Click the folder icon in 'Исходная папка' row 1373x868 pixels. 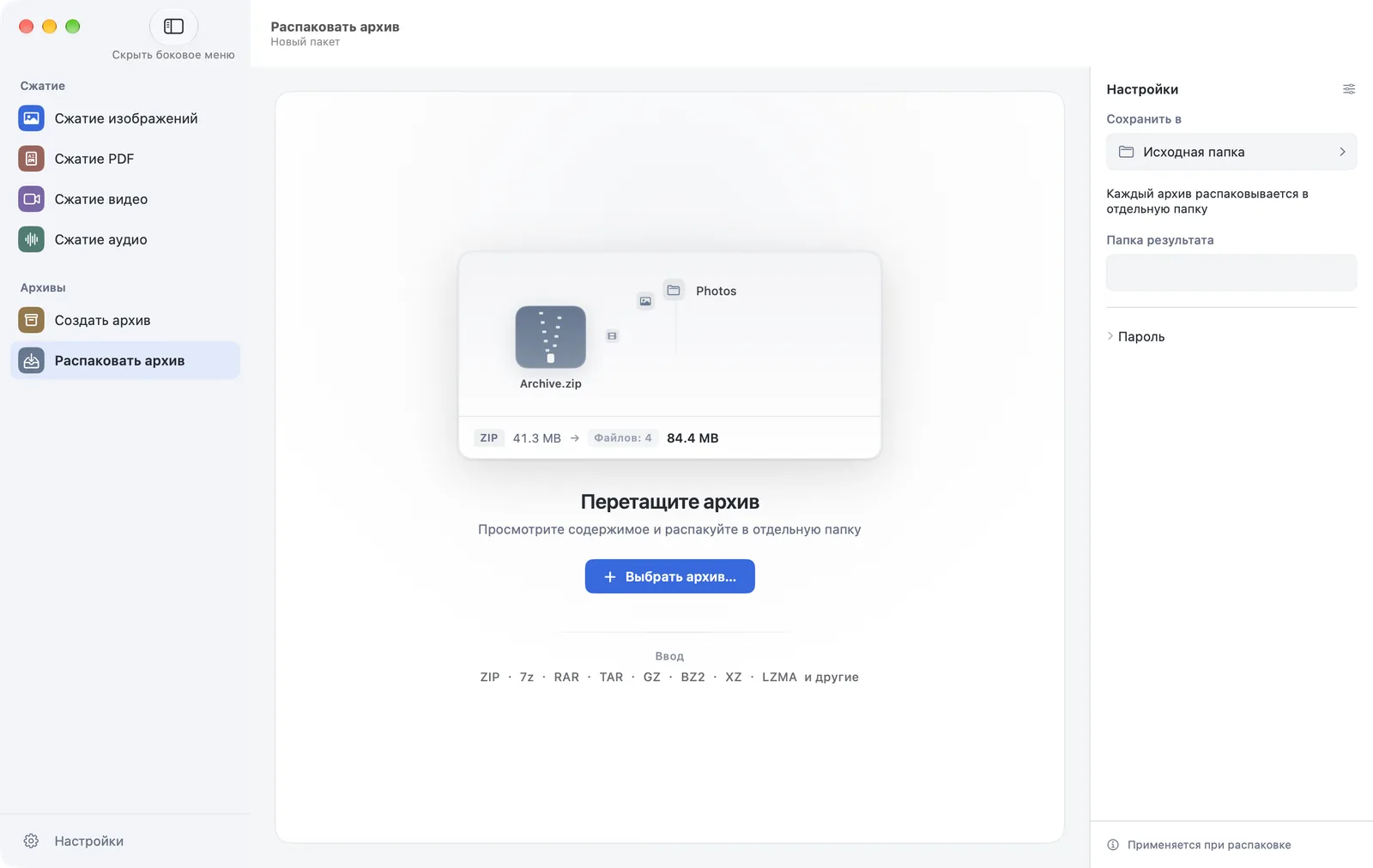point(1127,152)
